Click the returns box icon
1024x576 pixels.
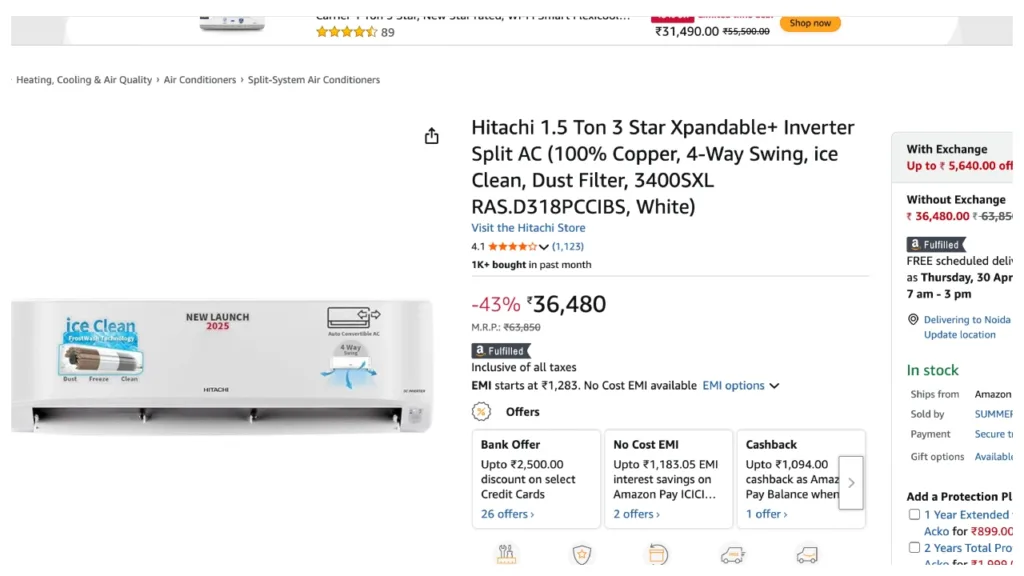658,555
